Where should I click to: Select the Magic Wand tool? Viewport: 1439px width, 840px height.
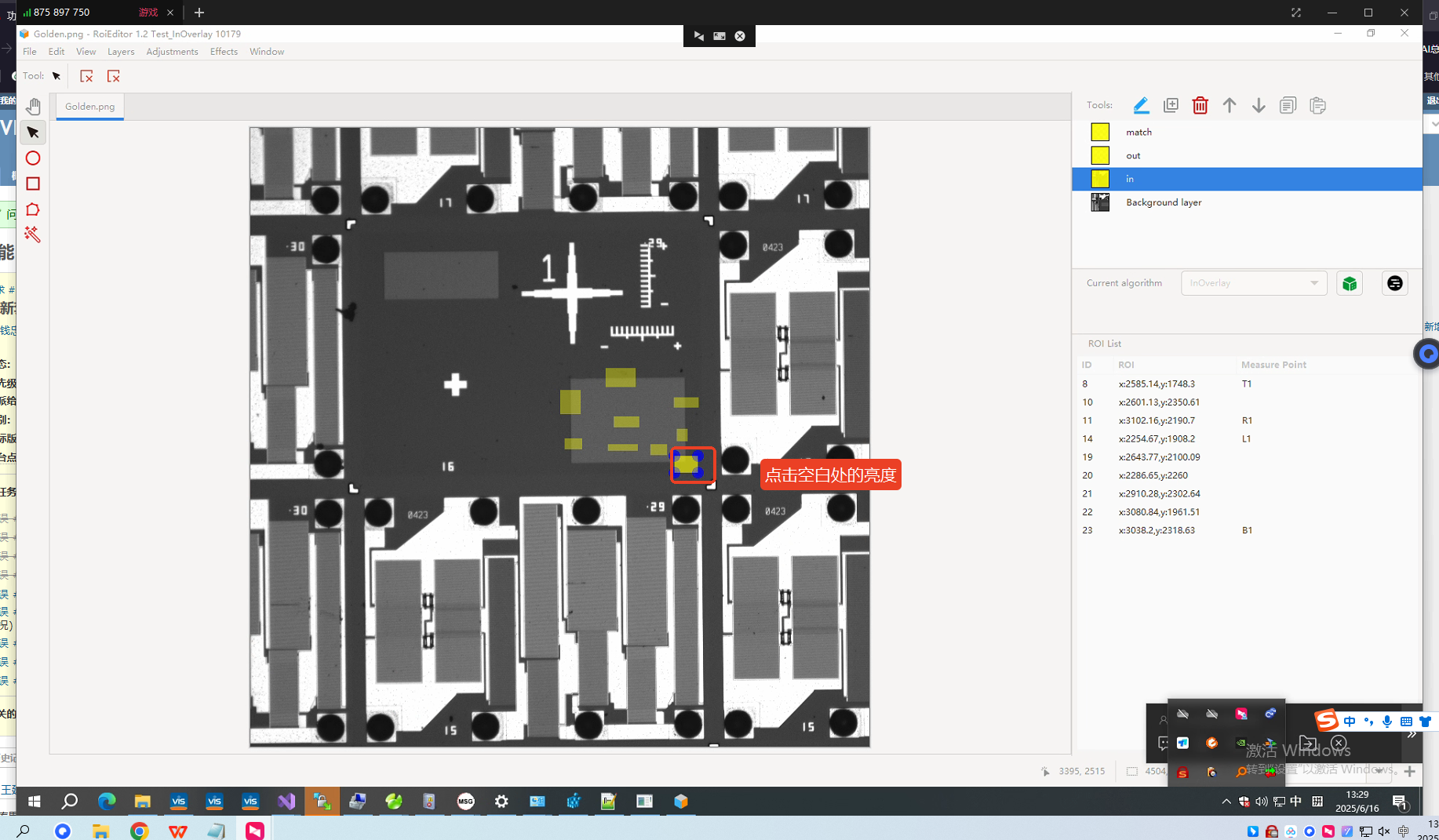(33, 235)
